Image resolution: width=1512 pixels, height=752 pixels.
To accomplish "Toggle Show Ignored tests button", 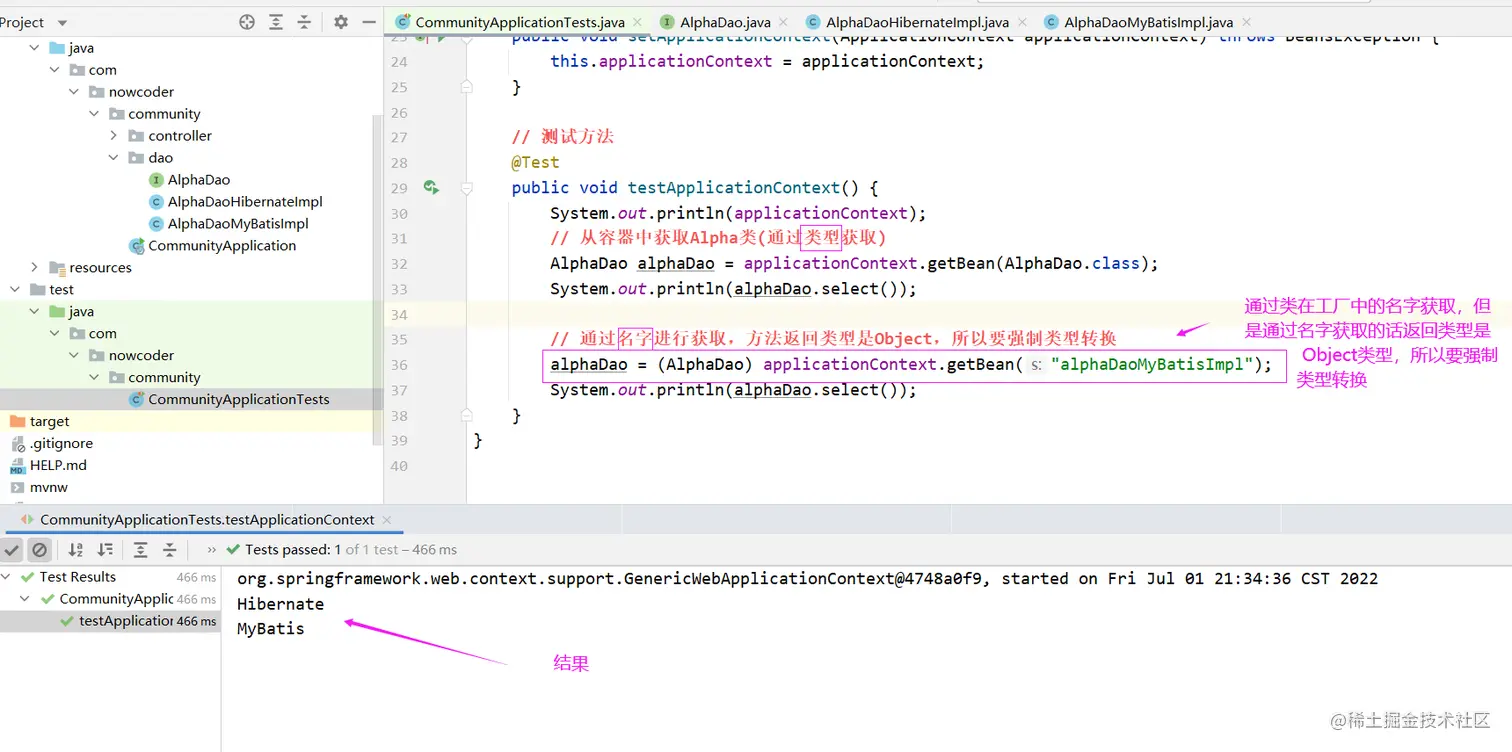I will [39, 550].
